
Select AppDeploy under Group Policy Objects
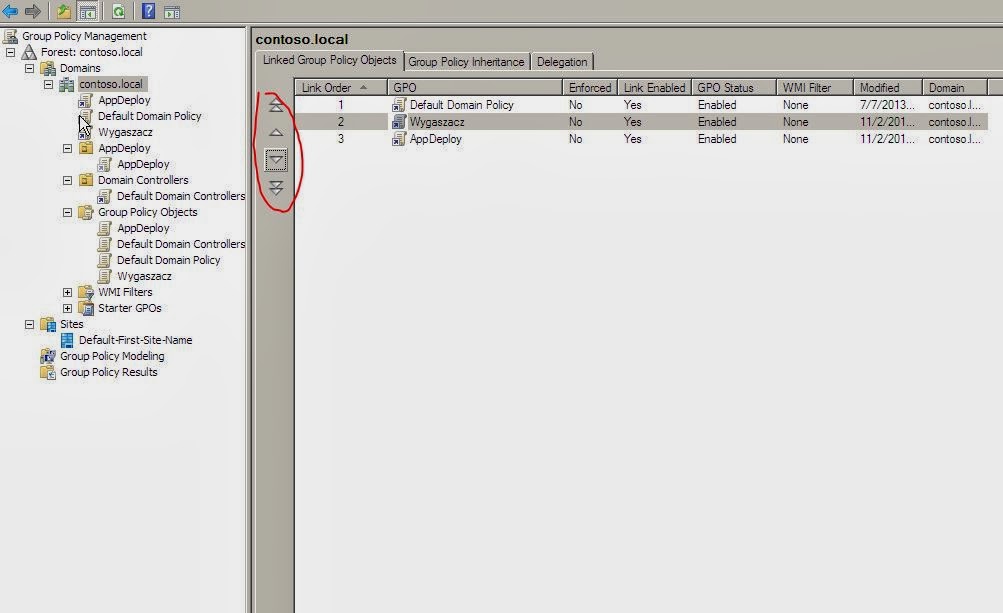click(143, 228)
